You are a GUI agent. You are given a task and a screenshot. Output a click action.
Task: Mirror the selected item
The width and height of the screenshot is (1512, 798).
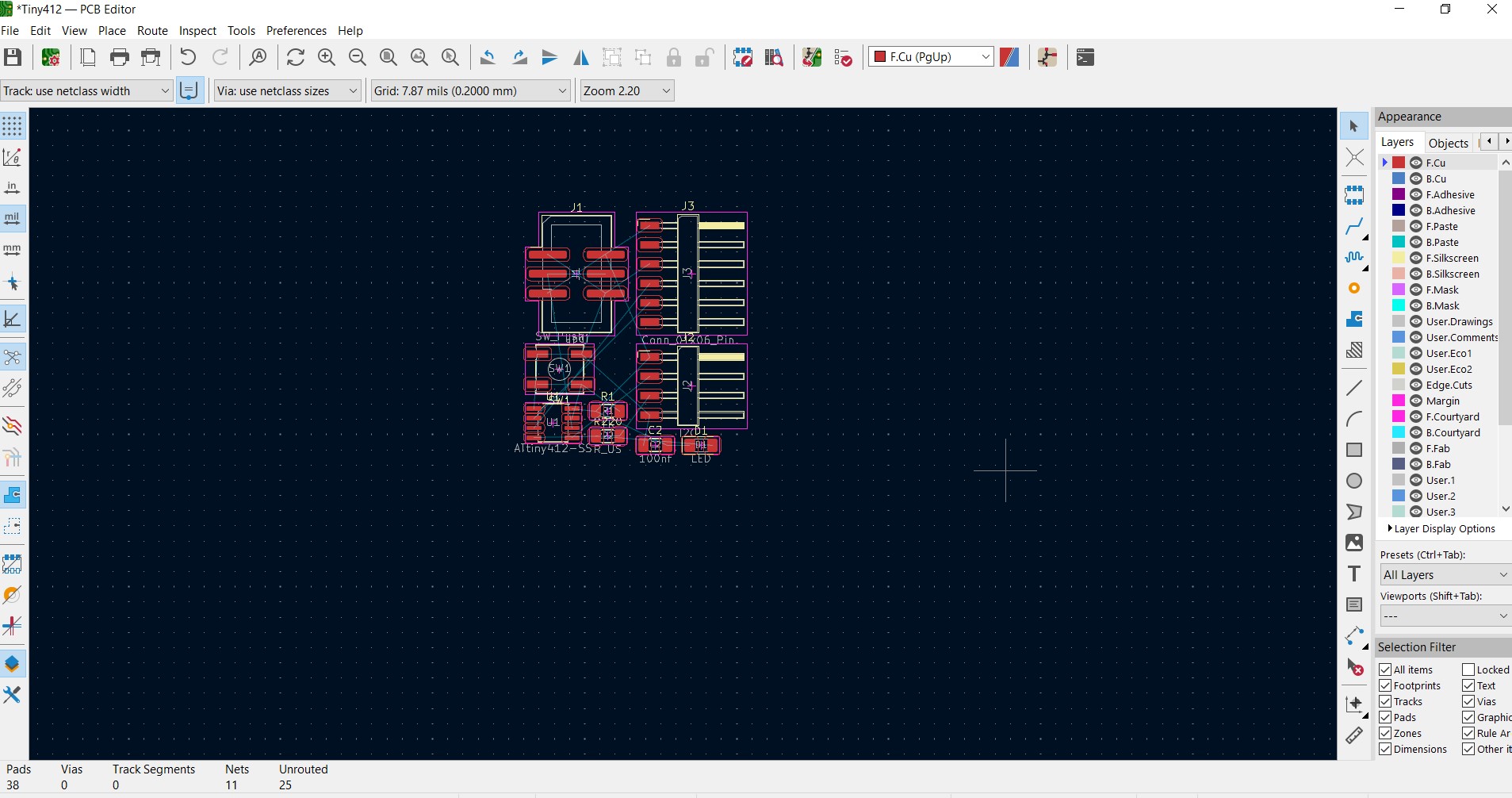pos(581,57)
